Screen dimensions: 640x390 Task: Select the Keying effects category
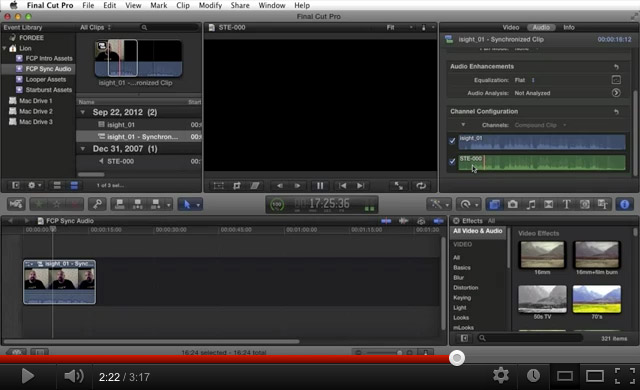(x=462, y=298)
